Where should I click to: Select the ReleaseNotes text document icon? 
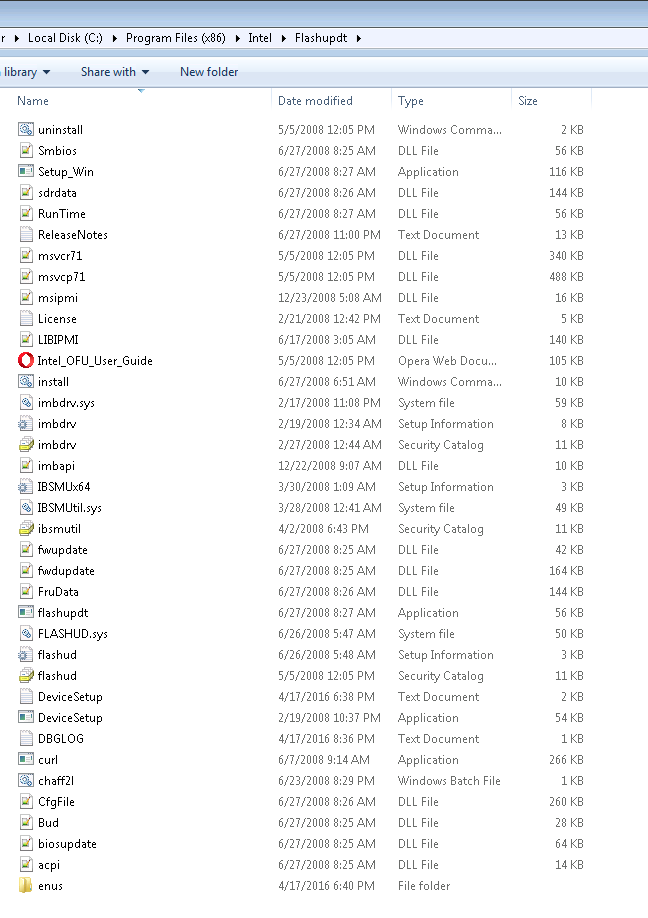point(26,235)
